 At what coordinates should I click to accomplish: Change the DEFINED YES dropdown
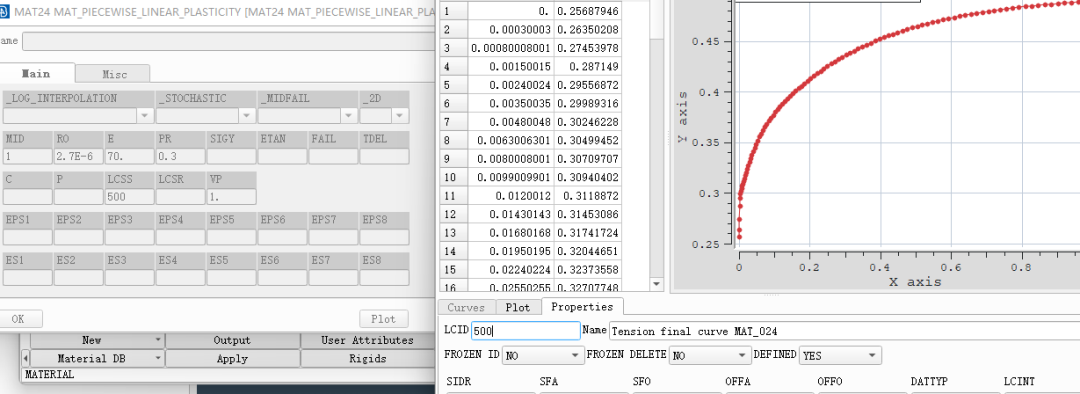840,355
